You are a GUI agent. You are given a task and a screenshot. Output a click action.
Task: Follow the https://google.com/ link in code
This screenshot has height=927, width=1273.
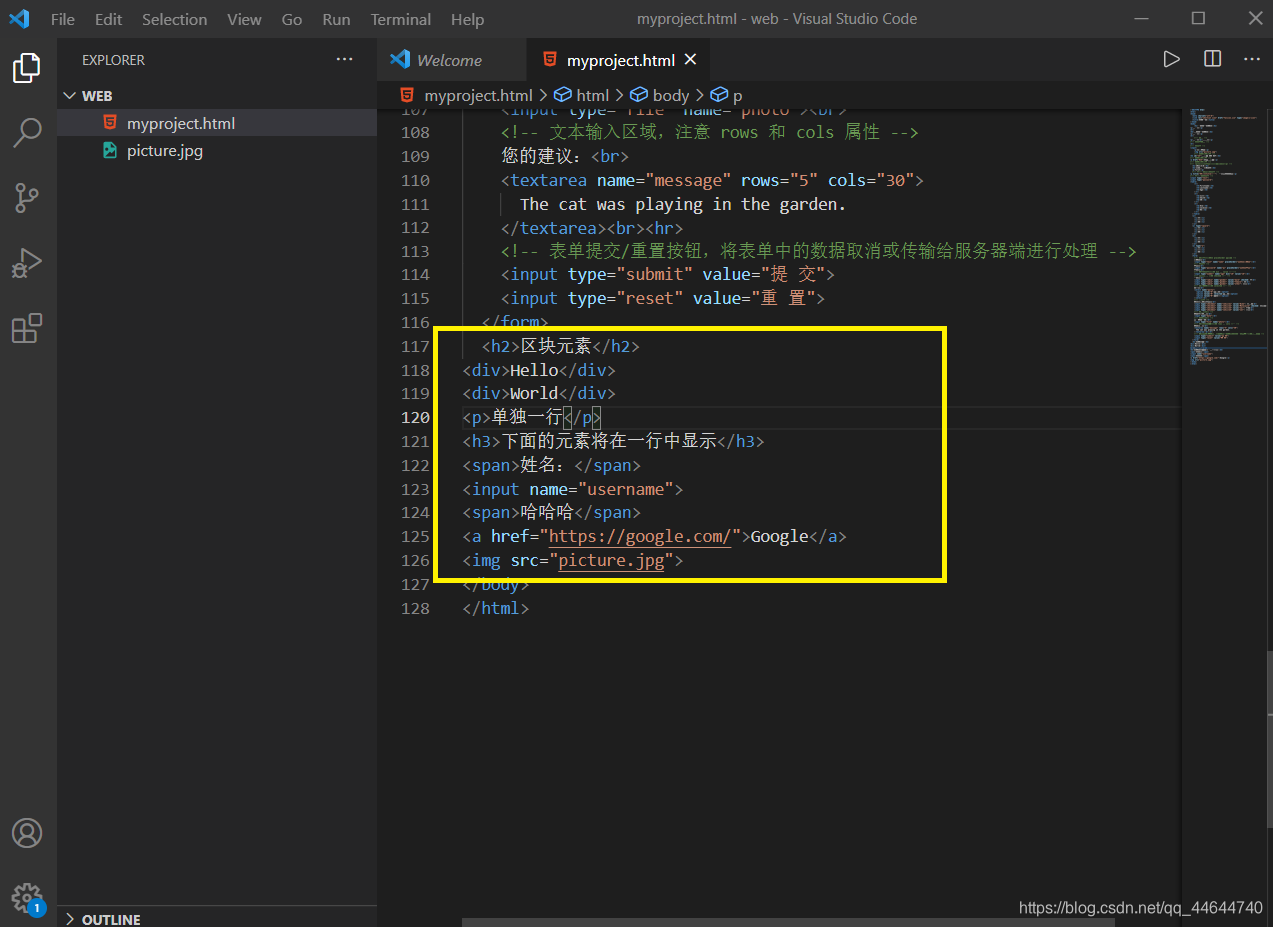pos(640,537)
